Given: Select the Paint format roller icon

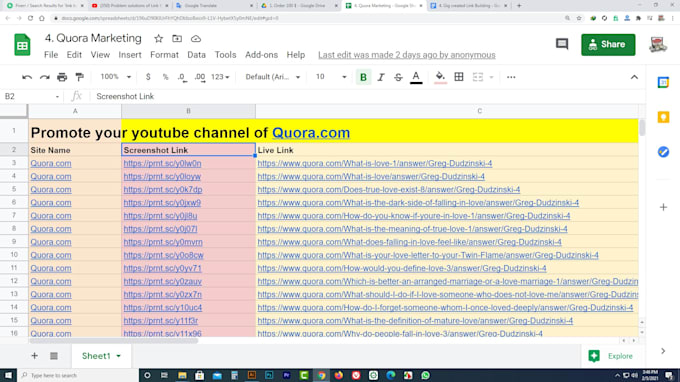Looking at the screenshot, I should tap(79, 77).
